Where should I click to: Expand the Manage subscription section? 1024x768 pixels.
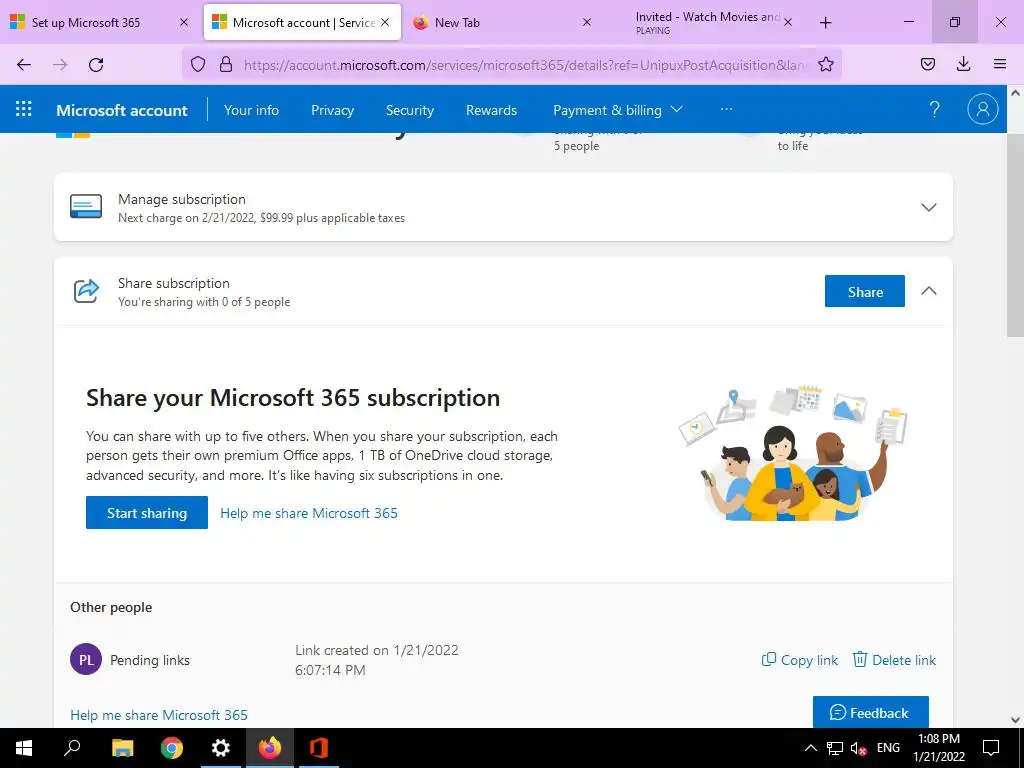coord(928,207)
